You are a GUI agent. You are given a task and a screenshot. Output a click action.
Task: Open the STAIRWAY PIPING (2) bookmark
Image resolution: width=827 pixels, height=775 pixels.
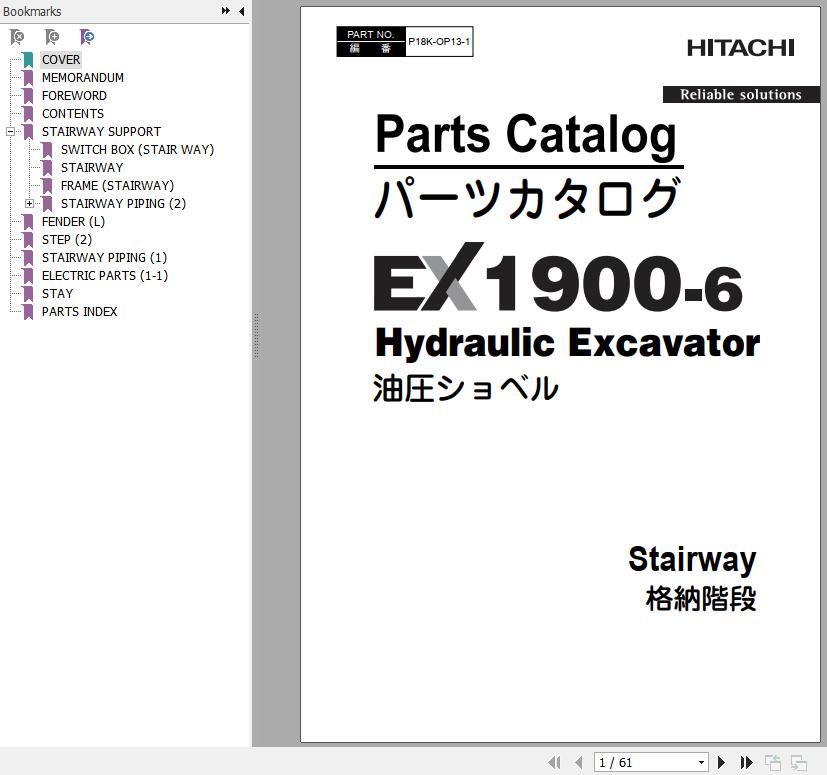(123, 203)
